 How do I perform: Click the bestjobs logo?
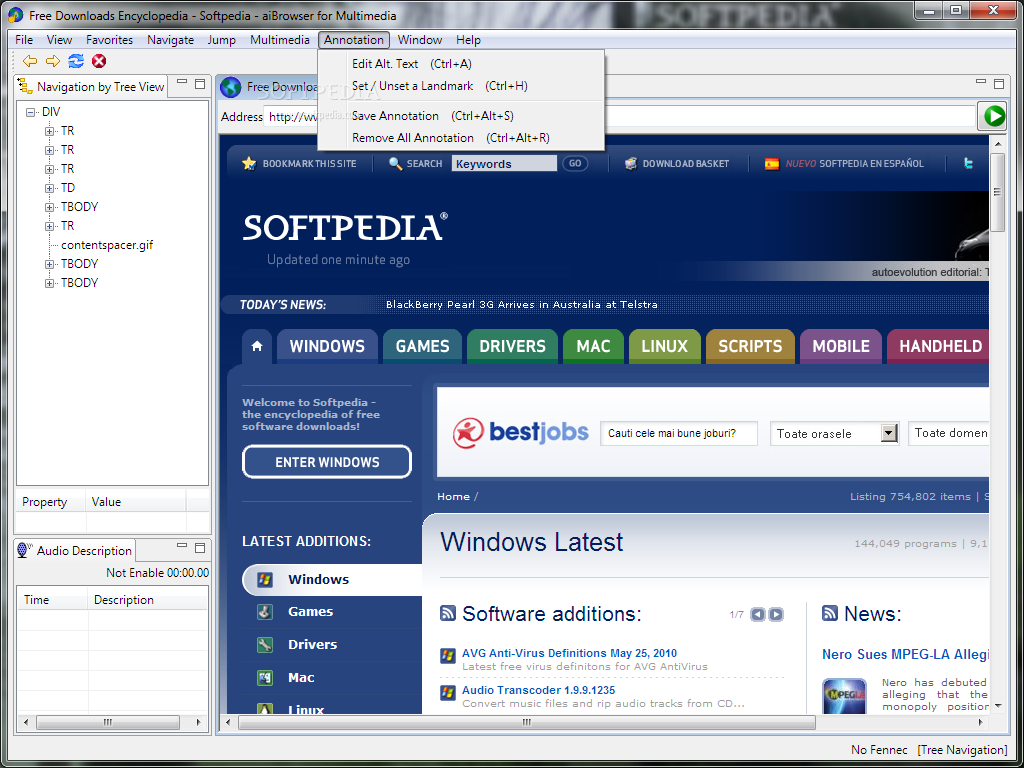[520, 432]
